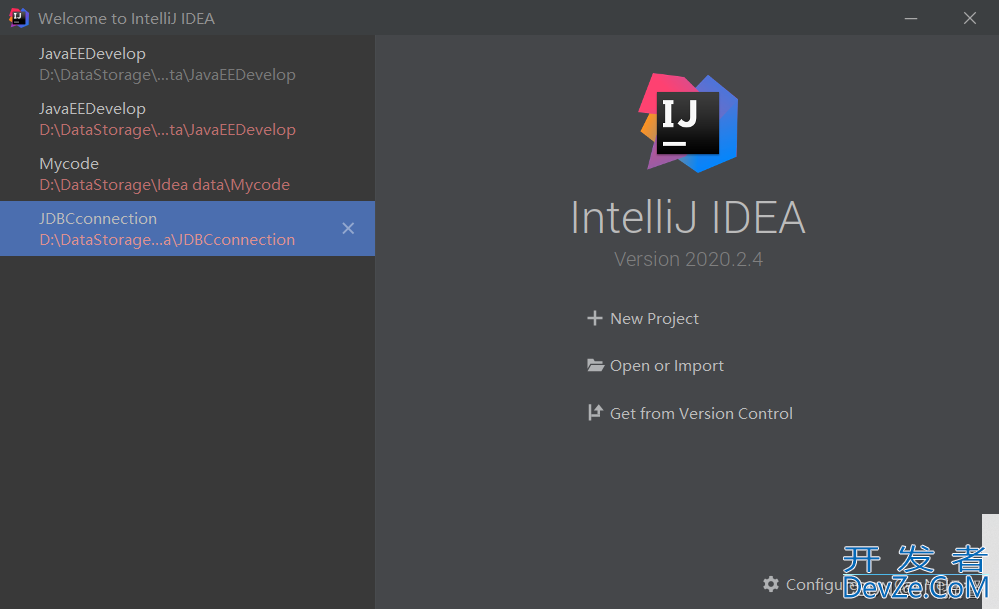Click the IntelliJ IDEA title bar icon
The width and height of the screenshot is (999, 609).
[x=18, y=18]
